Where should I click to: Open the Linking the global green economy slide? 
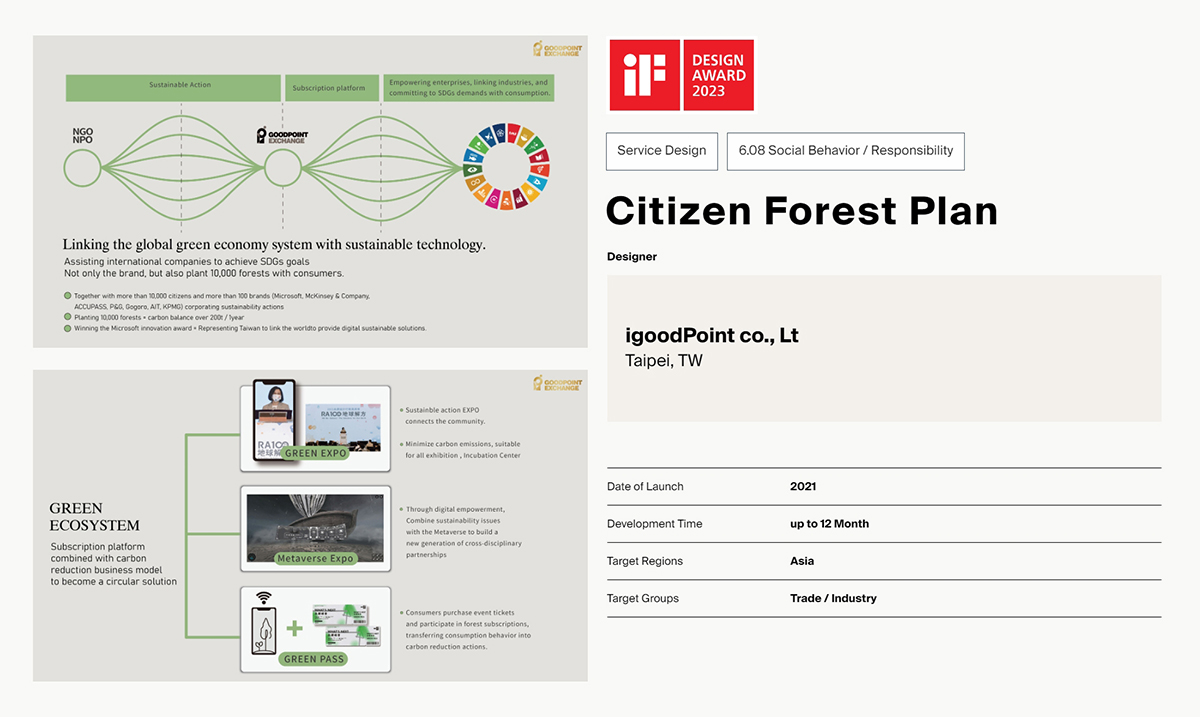point(310,192)
